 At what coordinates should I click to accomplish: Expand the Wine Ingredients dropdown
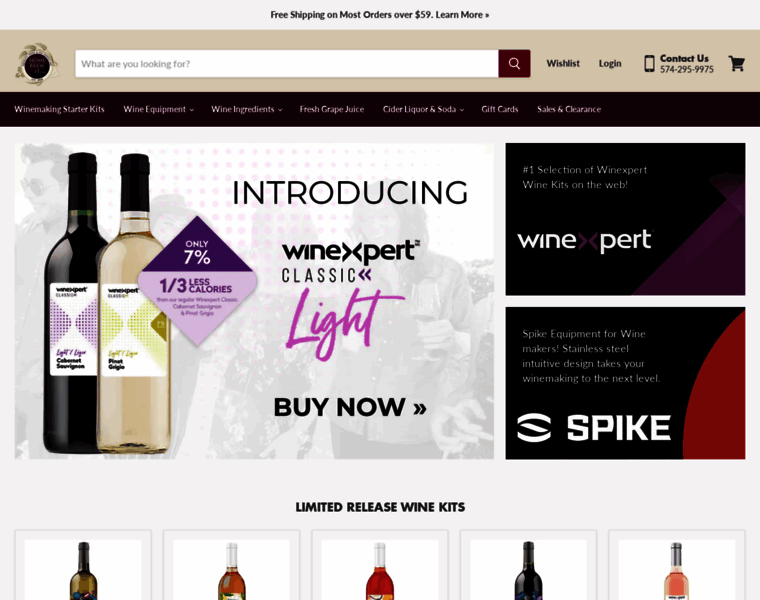click(246, 110)
